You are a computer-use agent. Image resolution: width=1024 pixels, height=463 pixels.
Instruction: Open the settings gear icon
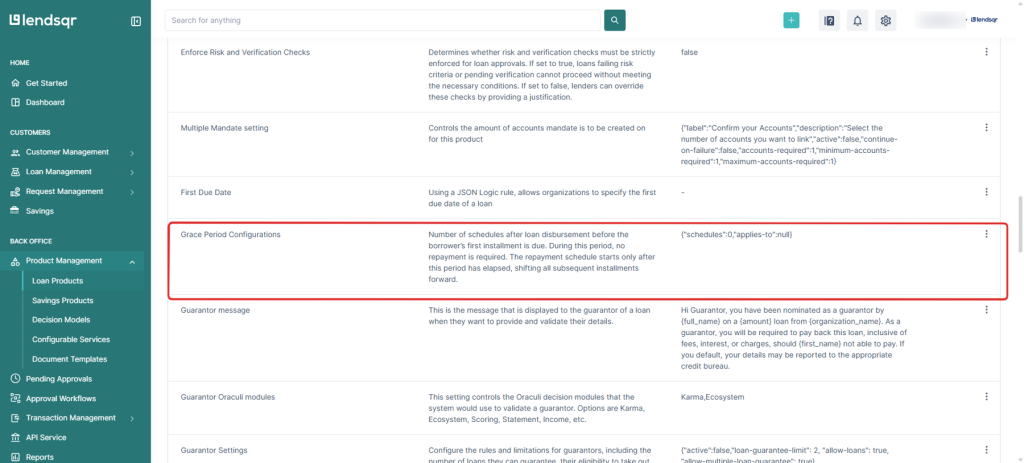pyautogui.click(x=885, y=20)
